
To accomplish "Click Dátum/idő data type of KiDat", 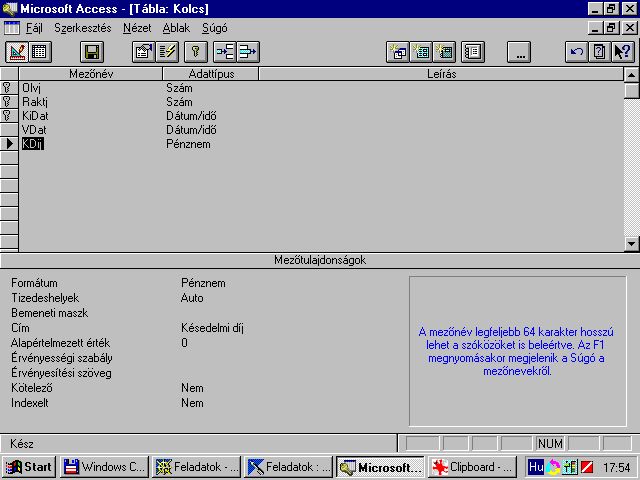I will click(x=211, y=116).
